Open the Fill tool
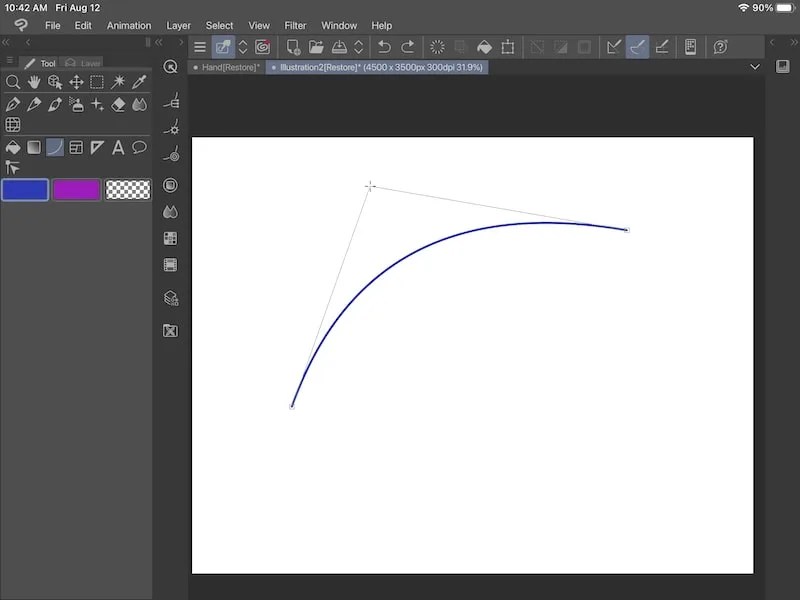This screenshot has width=800, height=600. [13, 147]
